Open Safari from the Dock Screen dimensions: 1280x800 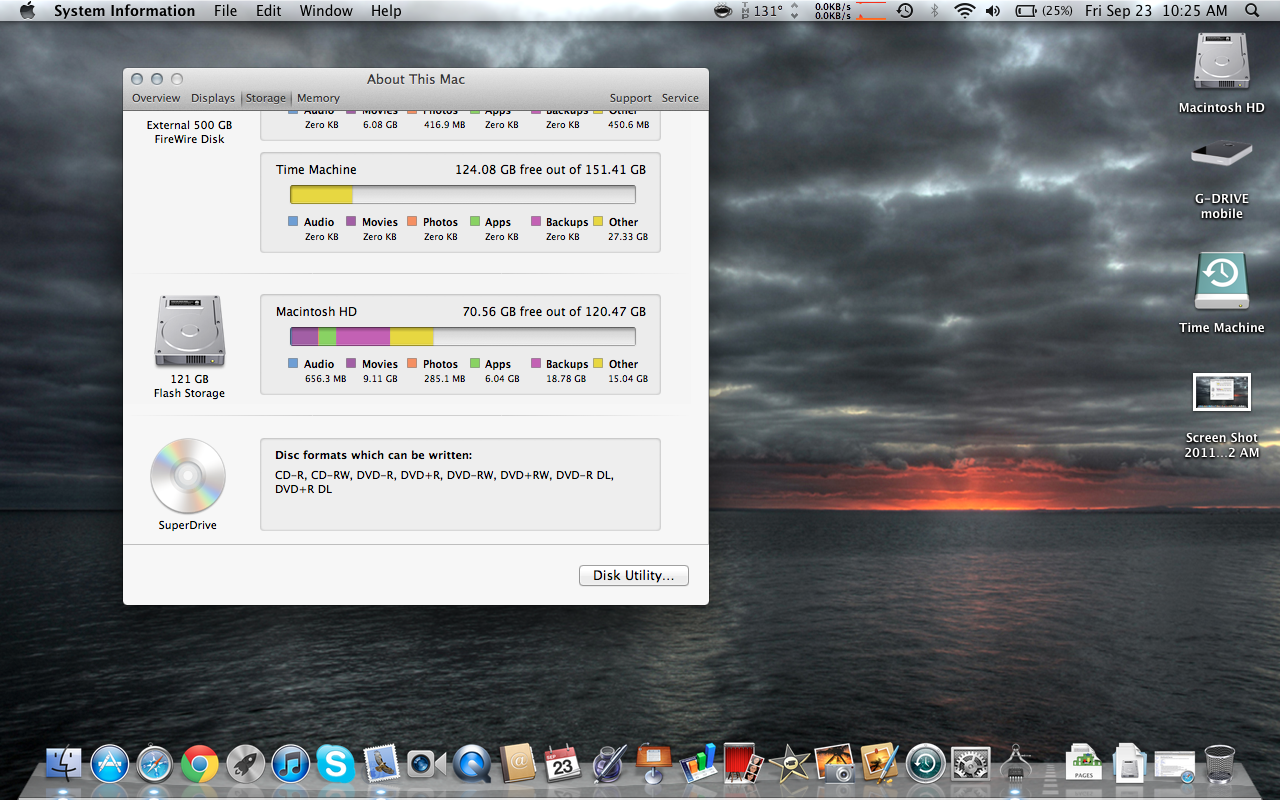click(x=155, y=765)
